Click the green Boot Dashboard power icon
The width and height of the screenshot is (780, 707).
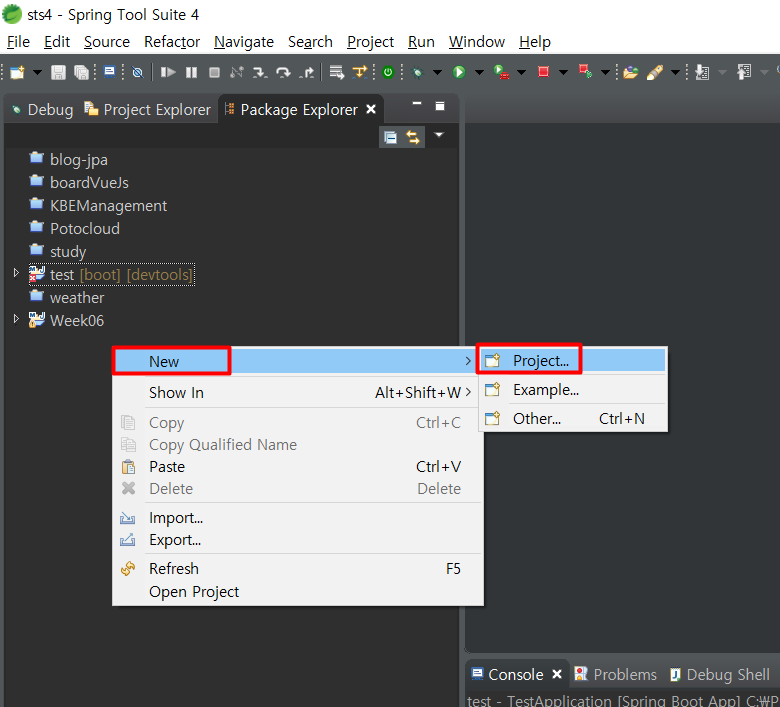388,73
